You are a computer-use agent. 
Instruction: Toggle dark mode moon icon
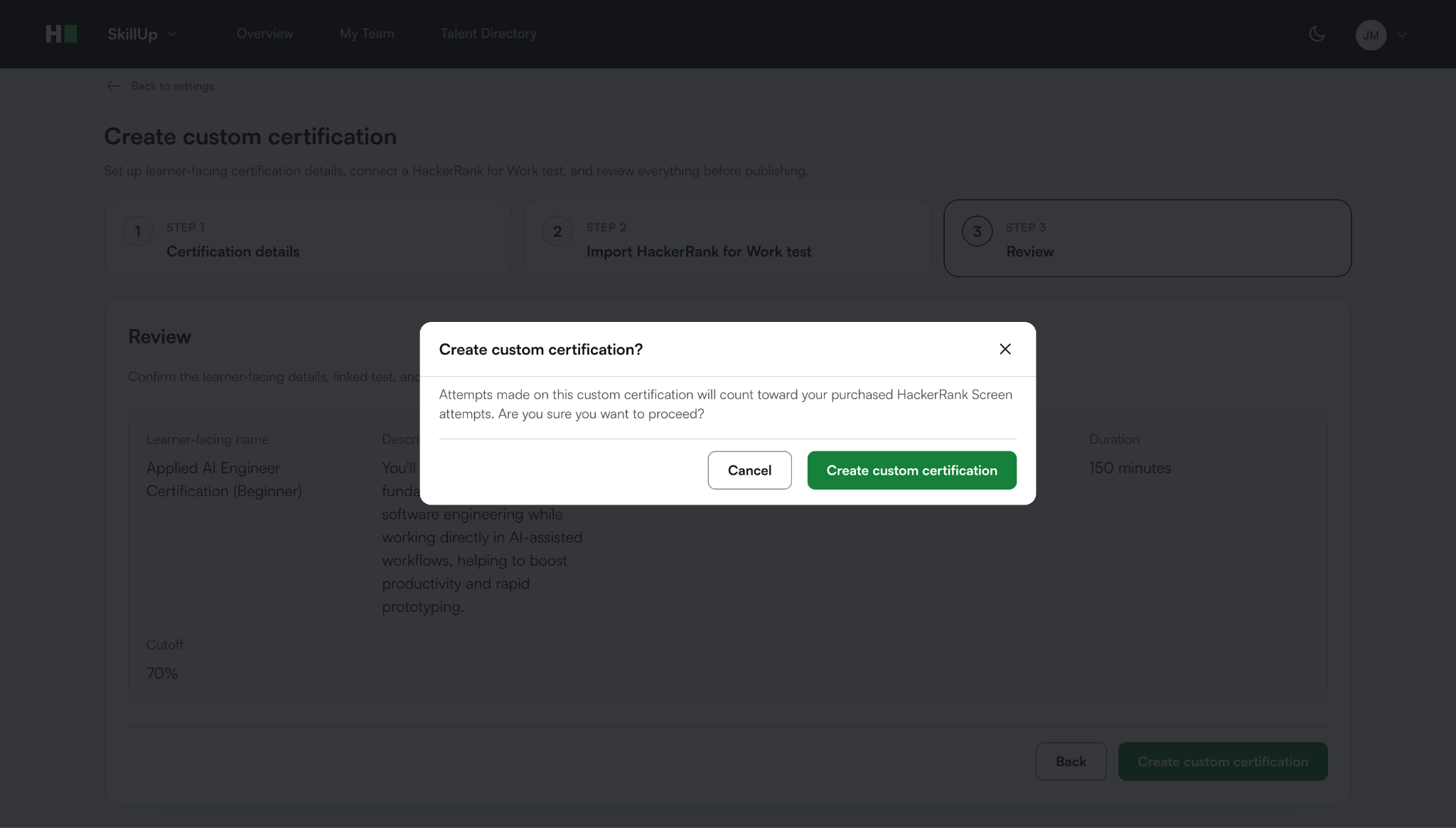click(x=1317, y=34)
